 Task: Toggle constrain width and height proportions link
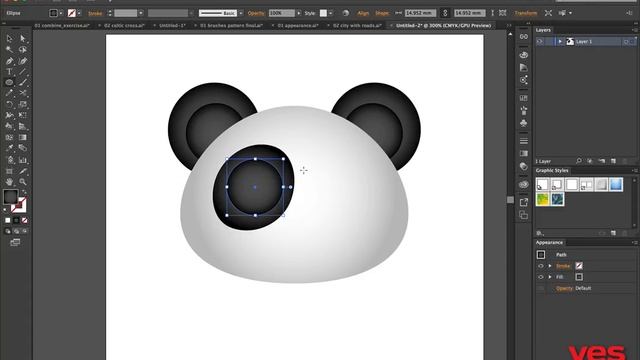point(445,13)
